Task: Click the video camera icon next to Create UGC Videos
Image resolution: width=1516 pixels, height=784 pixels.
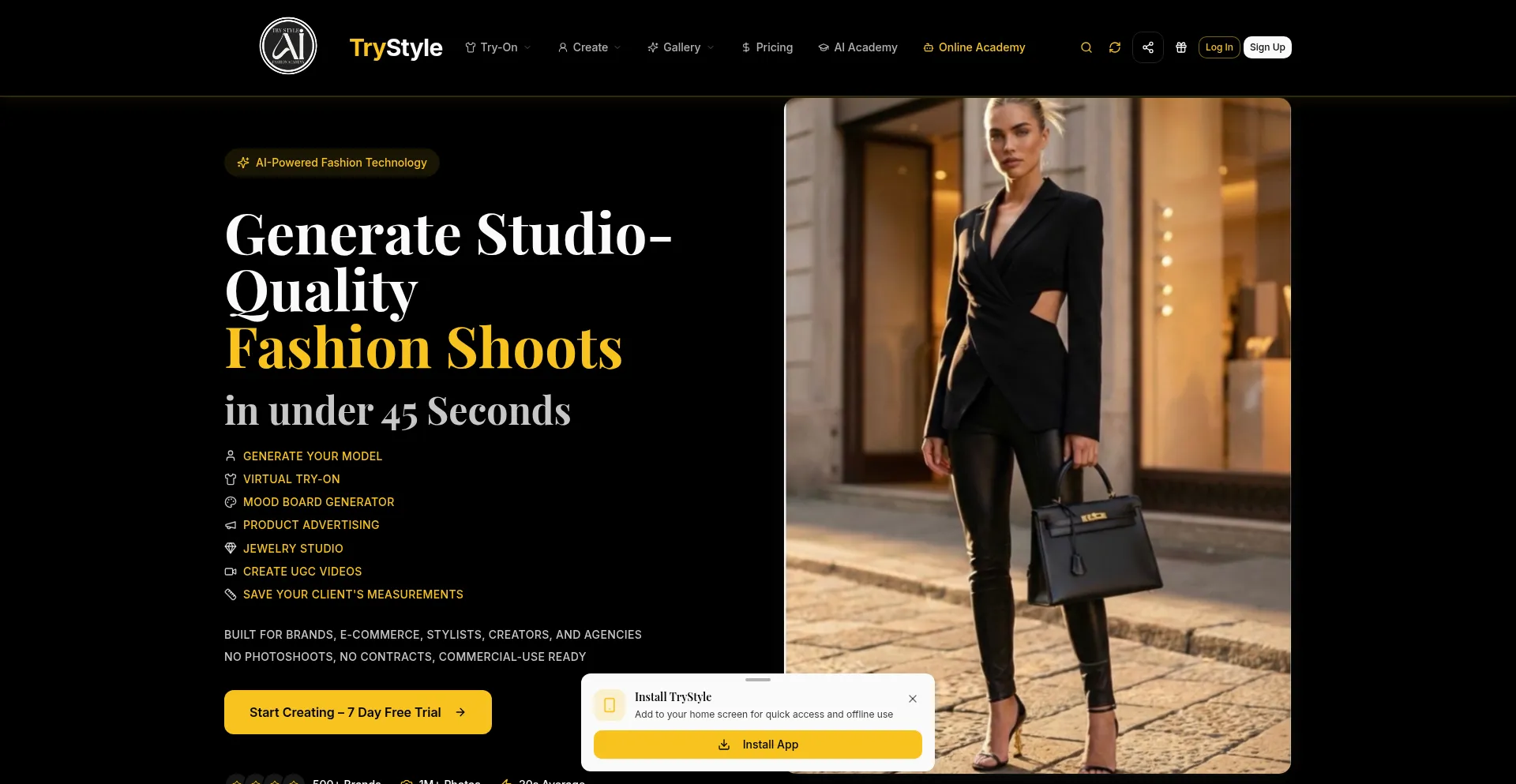Action: pos(231,571)
